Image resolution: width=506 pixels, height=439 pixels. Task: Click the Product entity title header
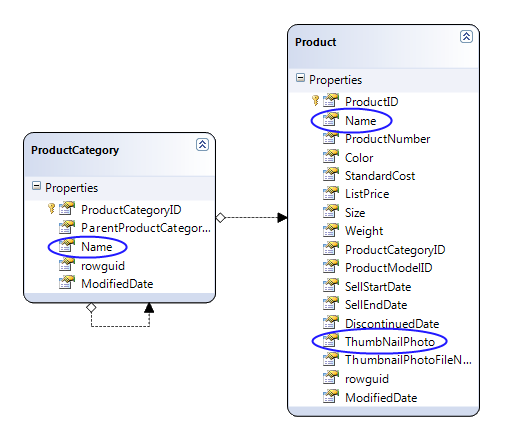(x=316, y=42)
